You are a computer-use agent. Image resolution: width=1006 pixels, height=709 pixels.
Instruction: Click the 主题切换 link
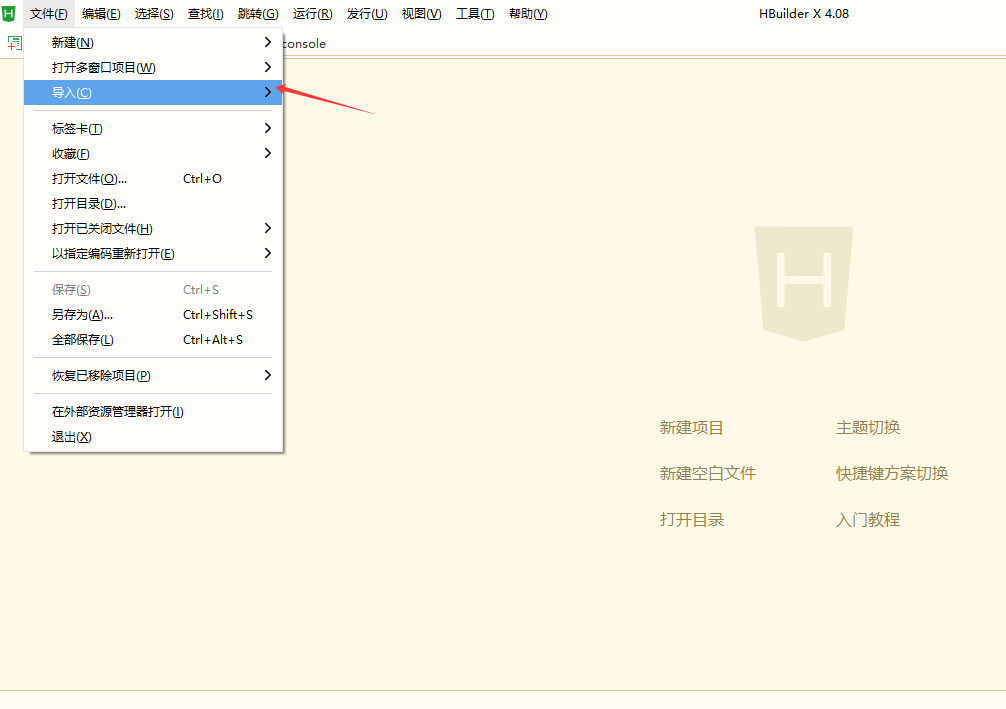(868, 427)
